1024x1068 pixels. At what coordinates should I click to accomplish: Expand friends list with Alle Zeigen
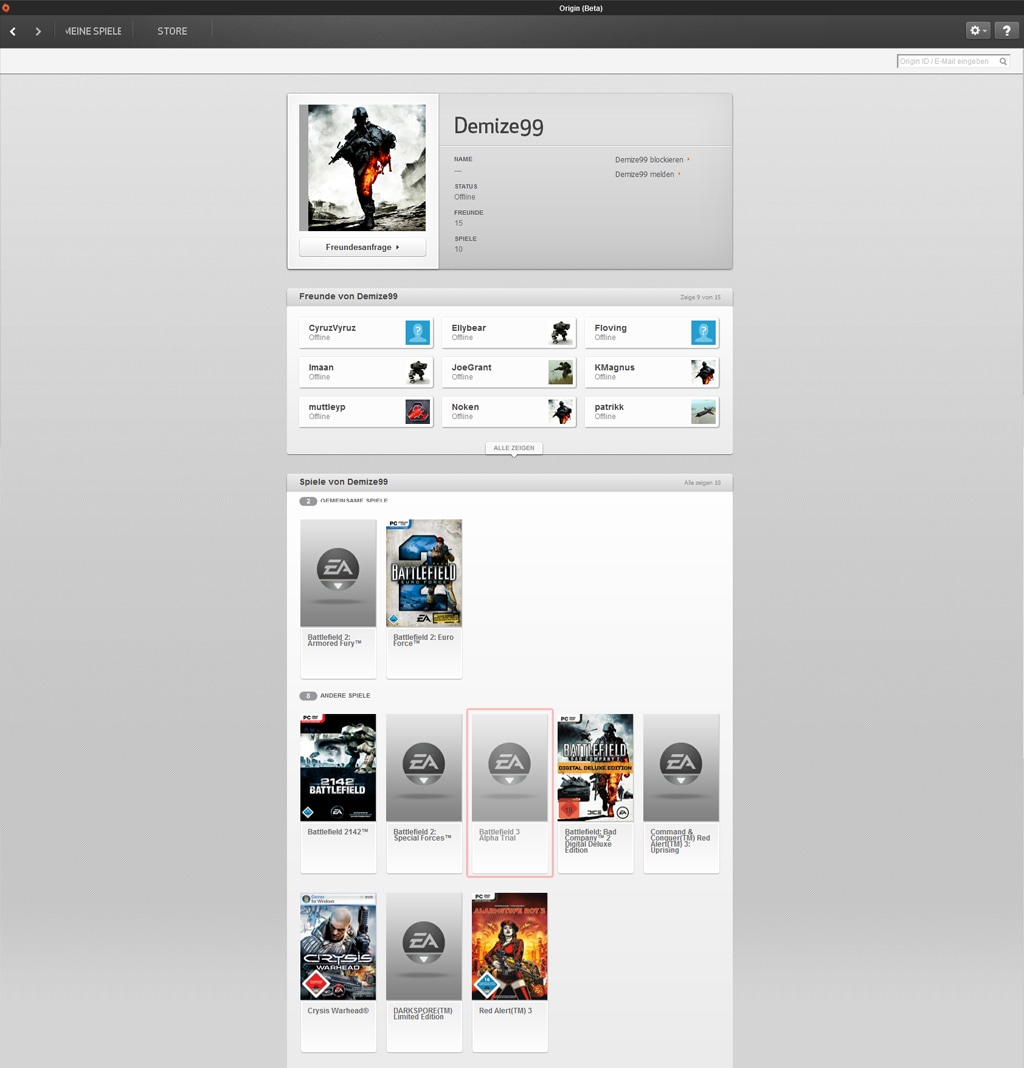tap(513, 448)
